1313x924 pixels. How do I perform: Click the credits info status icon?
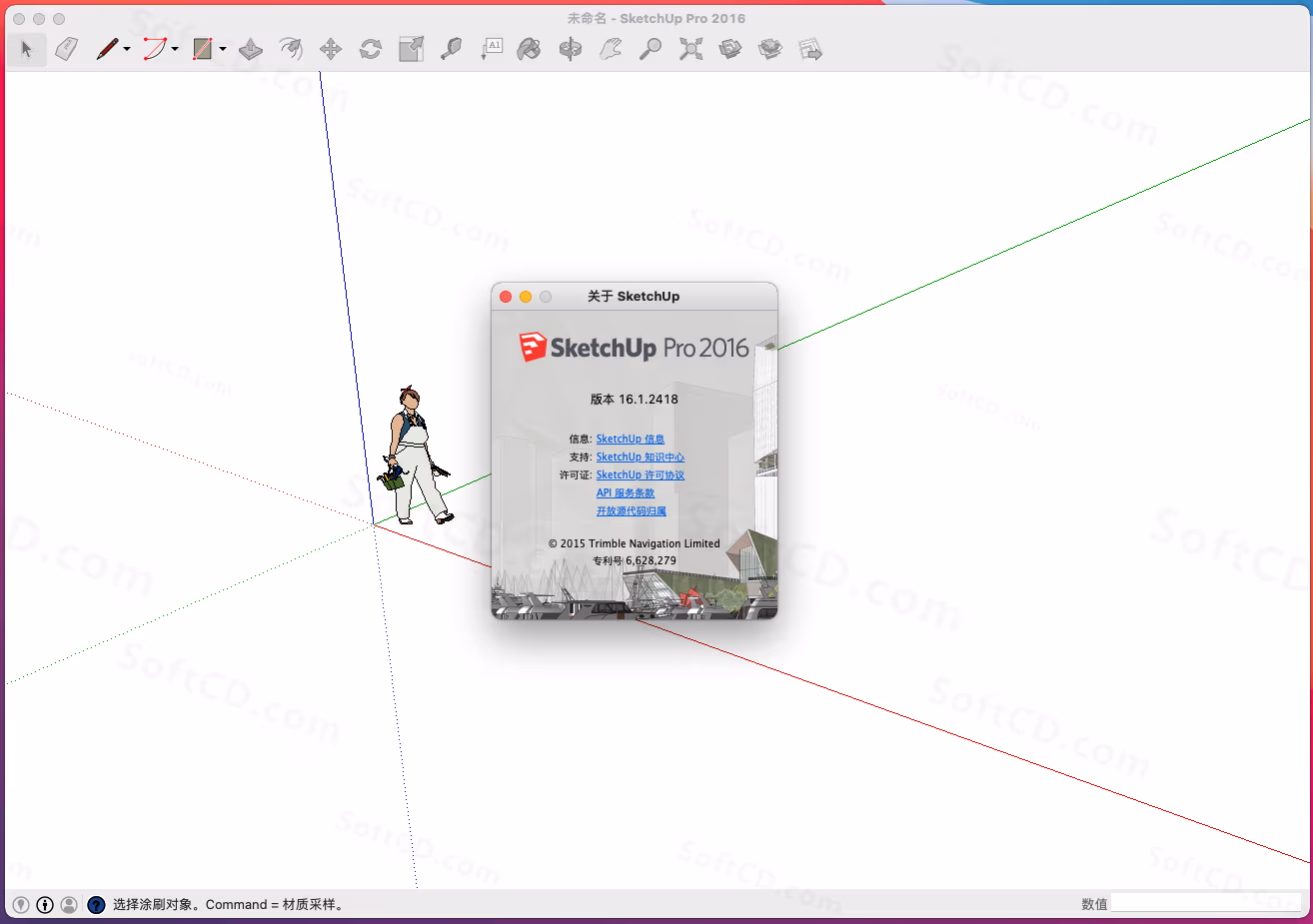point(45,904)
